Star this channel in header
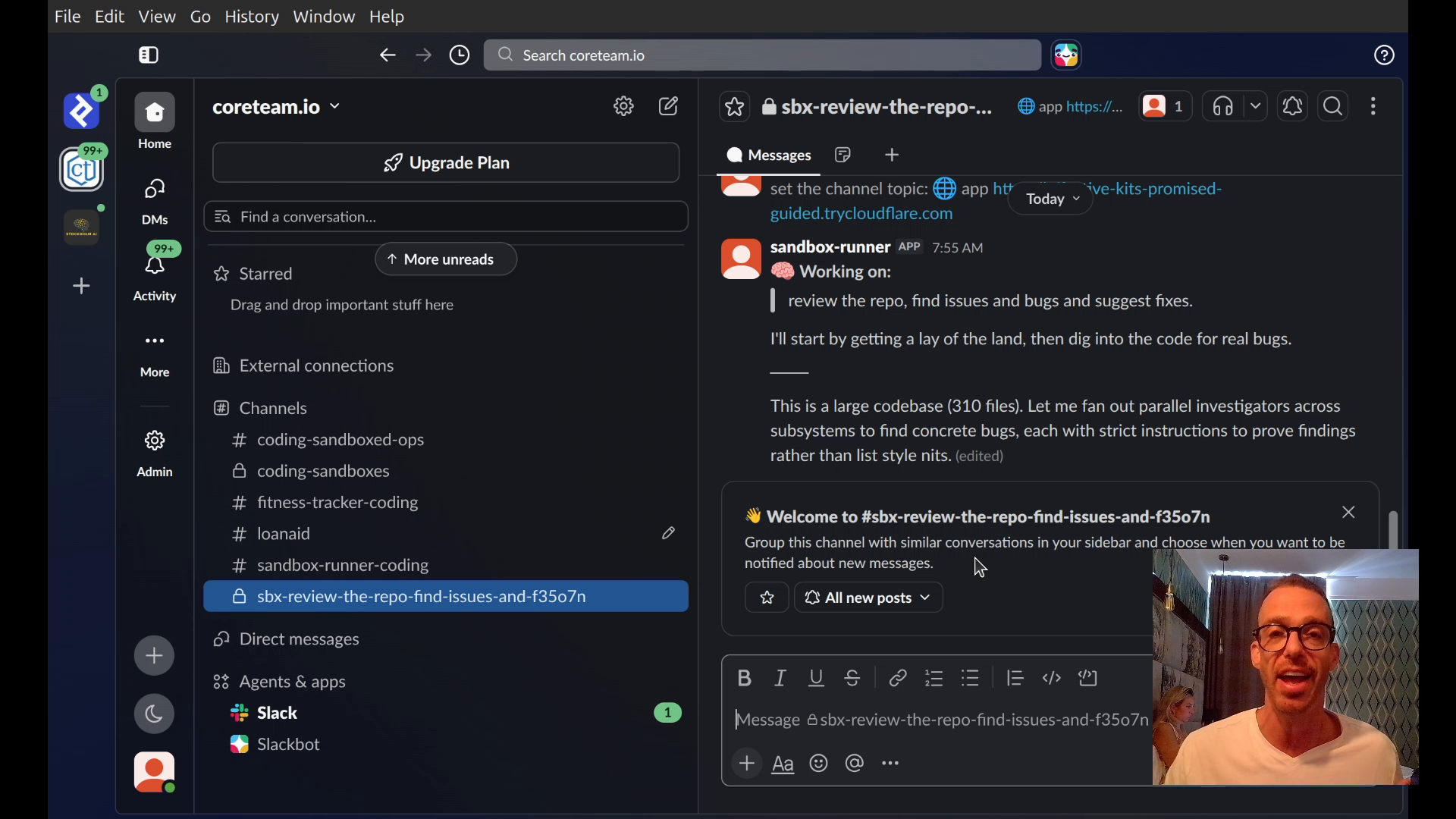The image size is (1456, 819). click(735, 107)
